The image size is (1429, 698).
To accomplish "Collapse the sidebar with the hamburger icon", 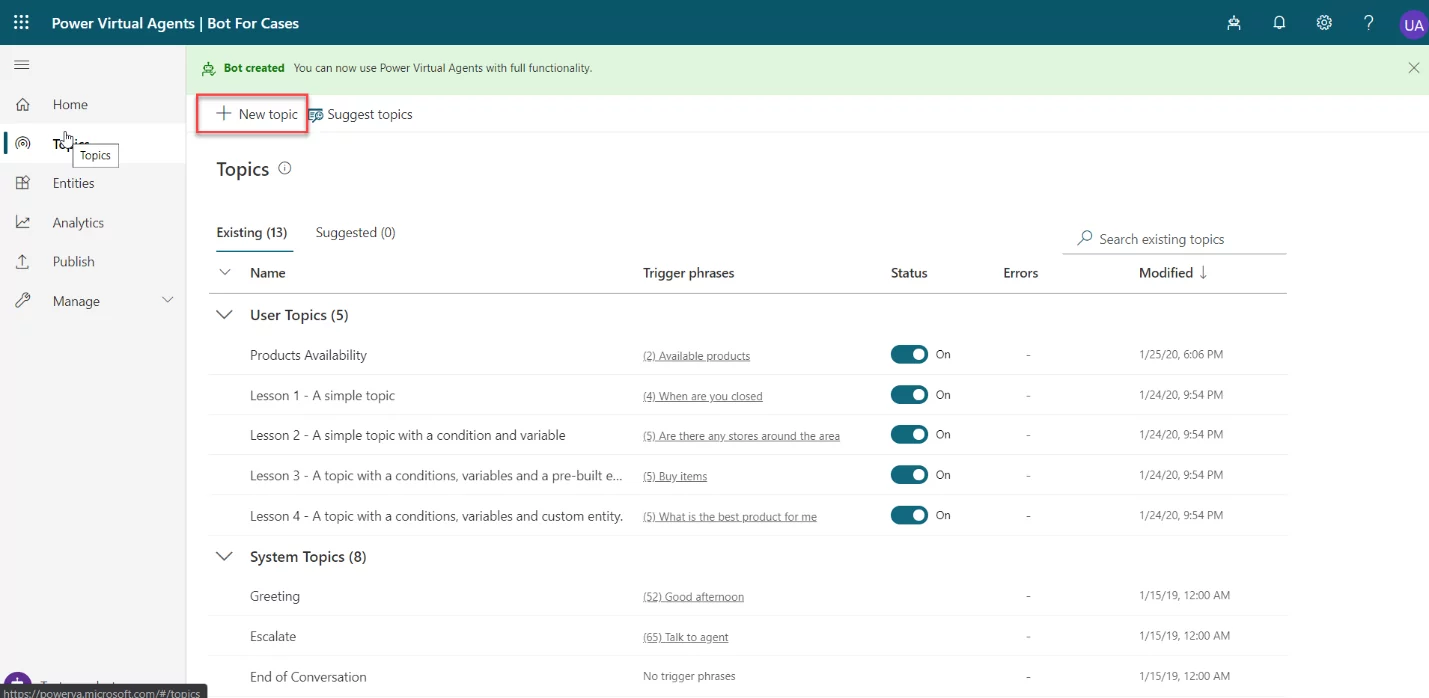I will [21, 65].
